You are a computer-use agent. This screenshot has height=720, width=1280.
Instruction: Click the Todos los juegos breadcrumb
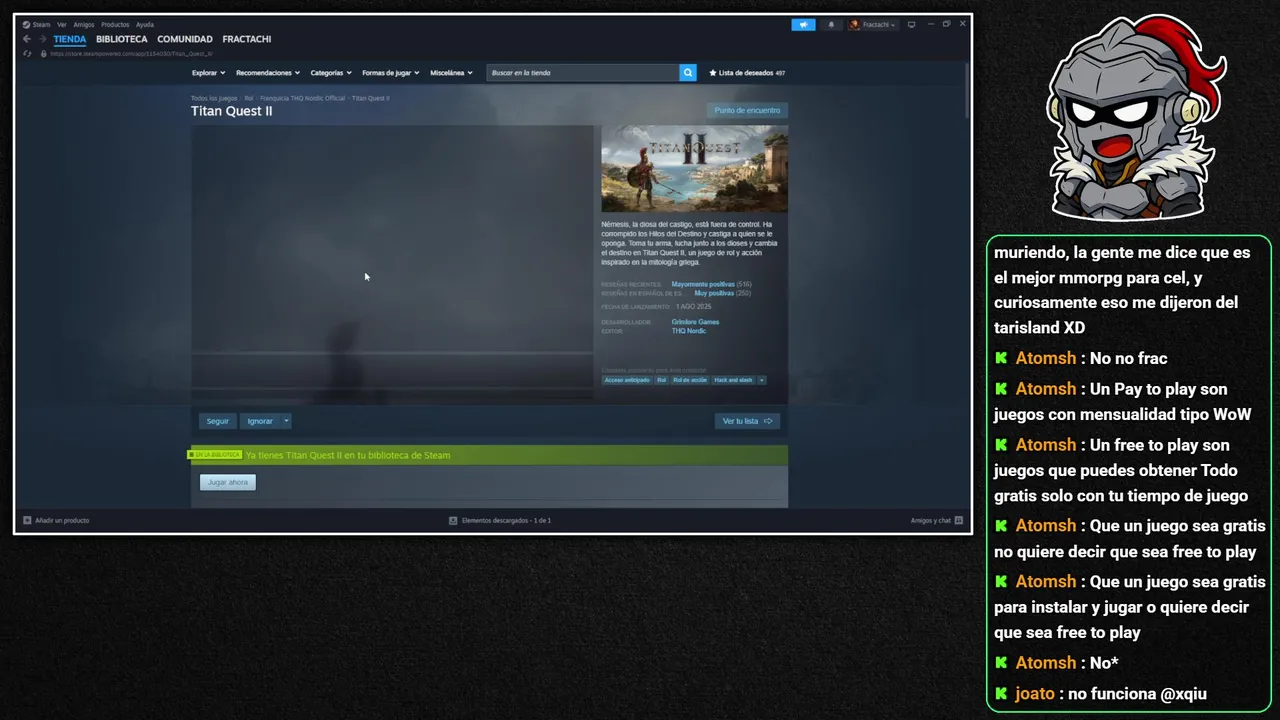point(214,98)
